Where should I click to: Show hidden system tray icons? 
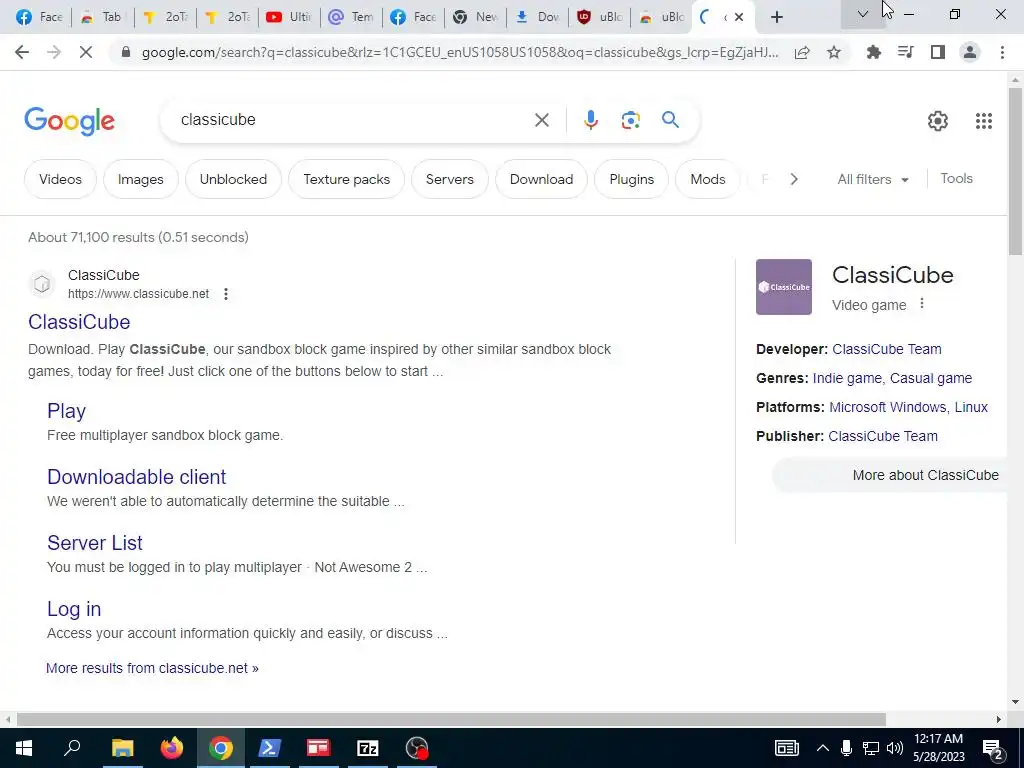point(822,748)
